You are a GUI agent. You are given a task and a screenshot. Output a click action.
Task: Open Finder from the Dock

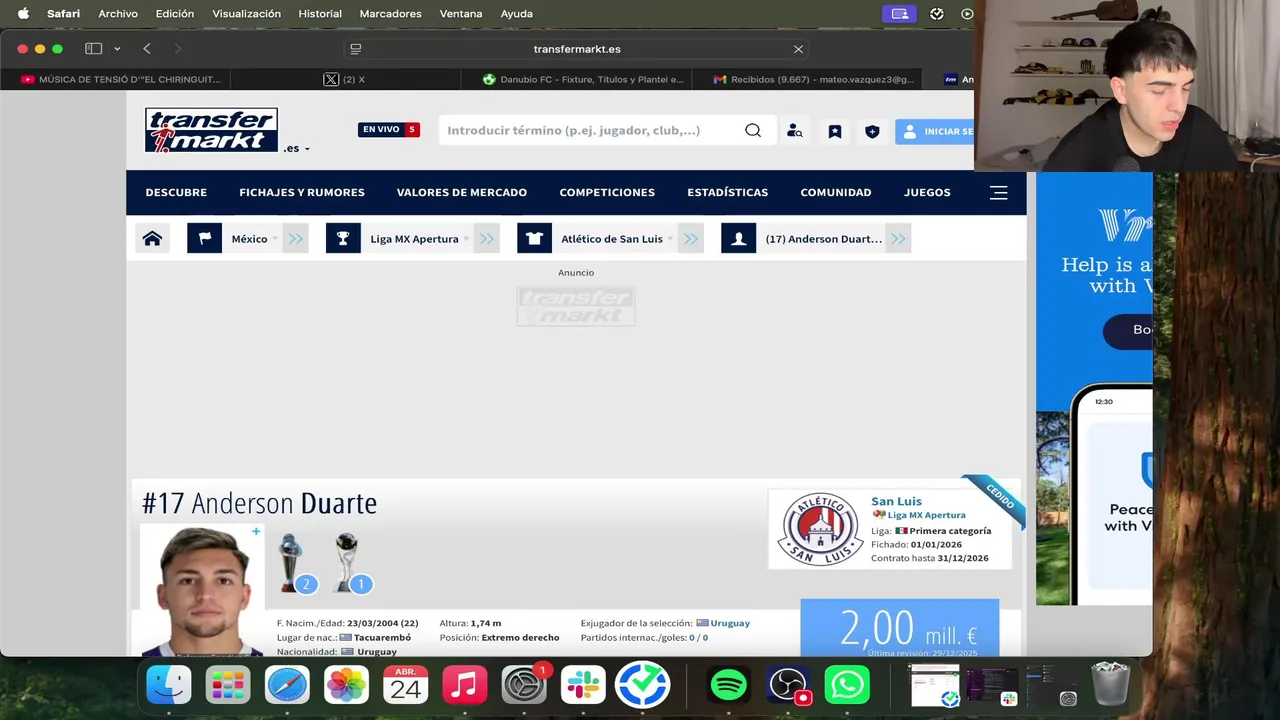coord(169,685)
